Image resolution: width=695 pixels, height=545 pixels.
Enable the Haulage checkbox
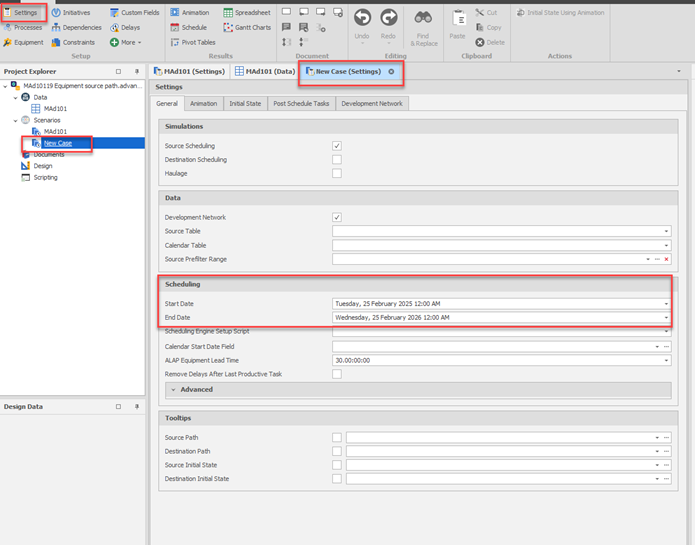pos(337,174)
